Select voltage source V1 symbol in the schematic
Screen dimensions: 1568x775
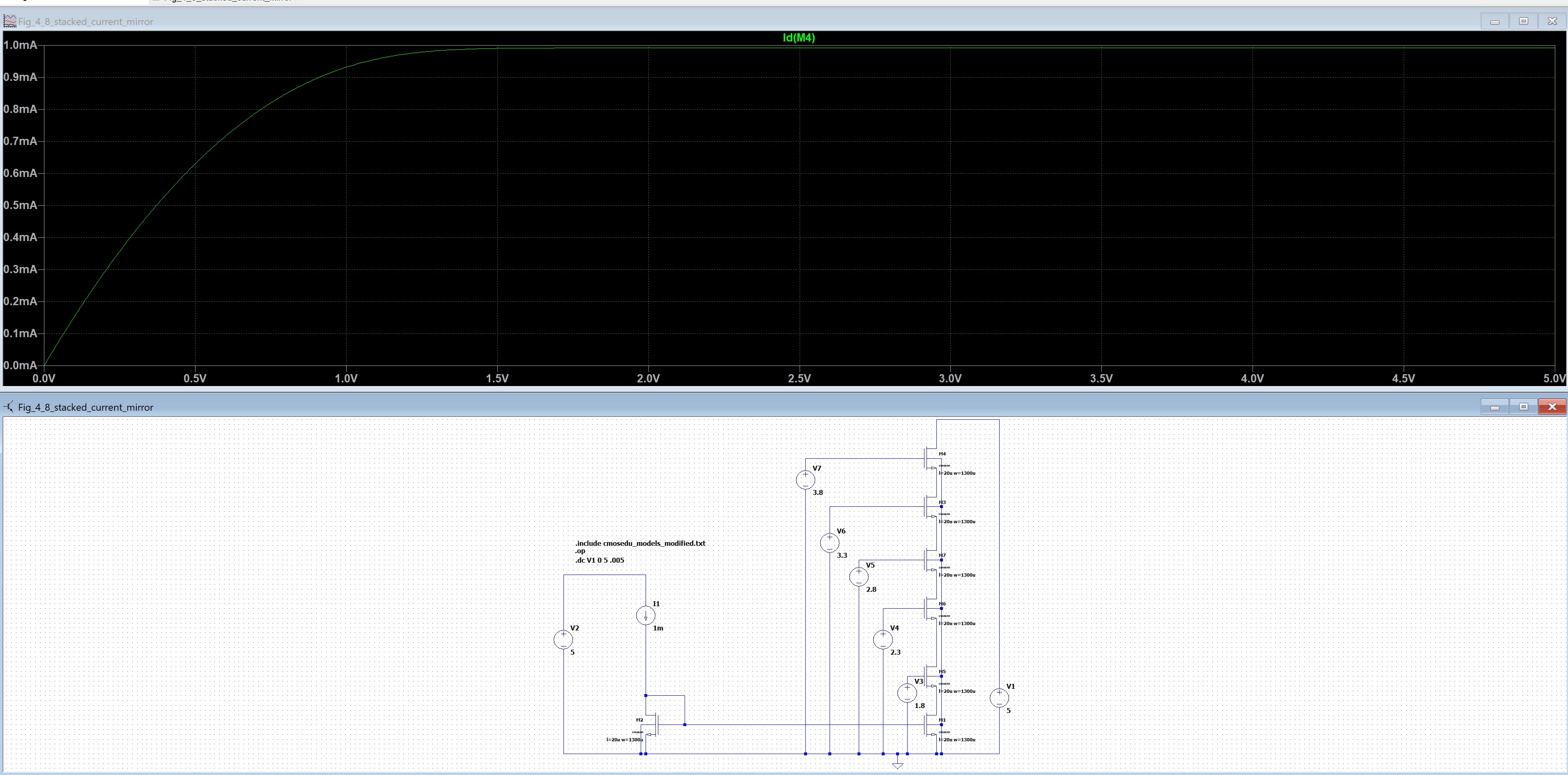coord(1000,698)
